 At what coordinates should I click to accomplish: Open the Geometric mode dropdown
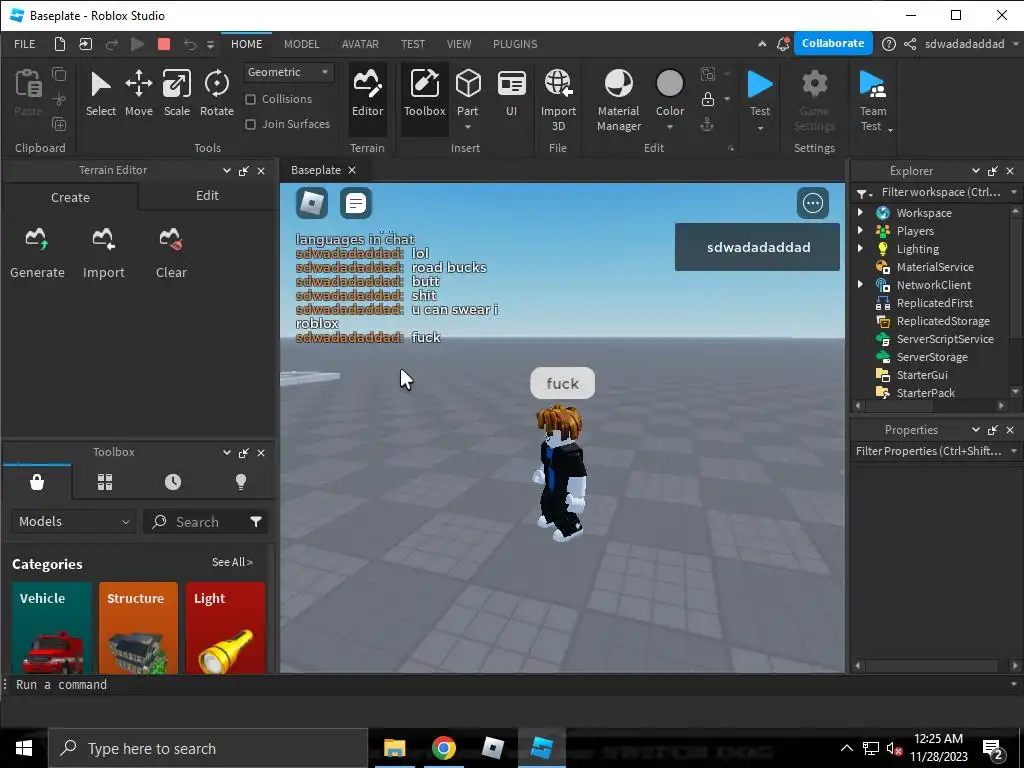click(289, 72)
